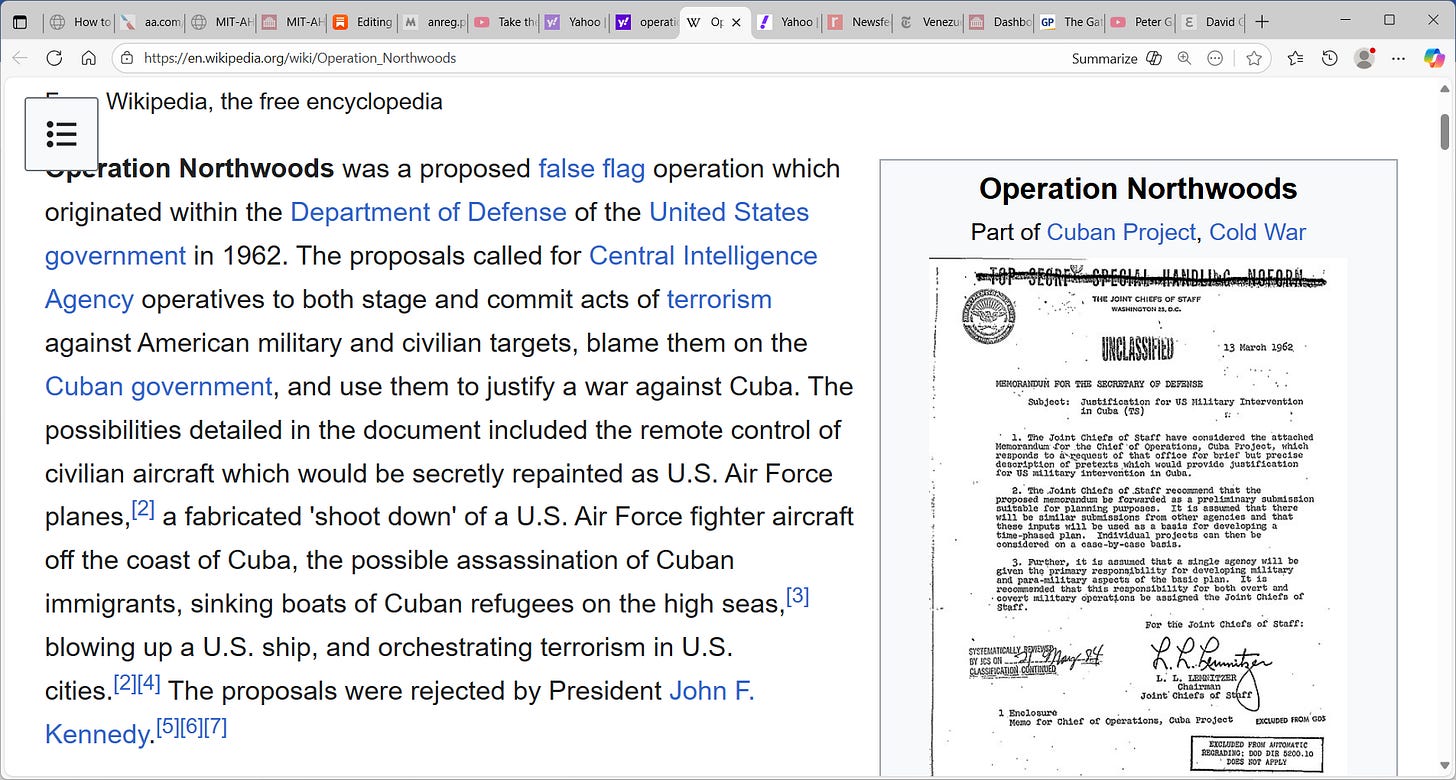Viewport: 1456px width, 780px height.
Task: Follow the 'terrorism' link
Action: click(719, 299)
